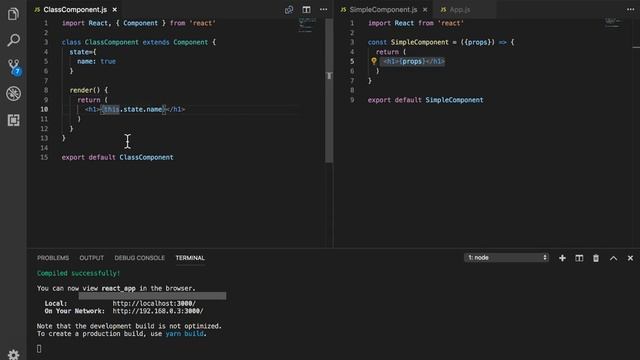Close the SimpleComponent.js tab
The image size is (640, 360).
pyautogui.click(x=425, y=9)
